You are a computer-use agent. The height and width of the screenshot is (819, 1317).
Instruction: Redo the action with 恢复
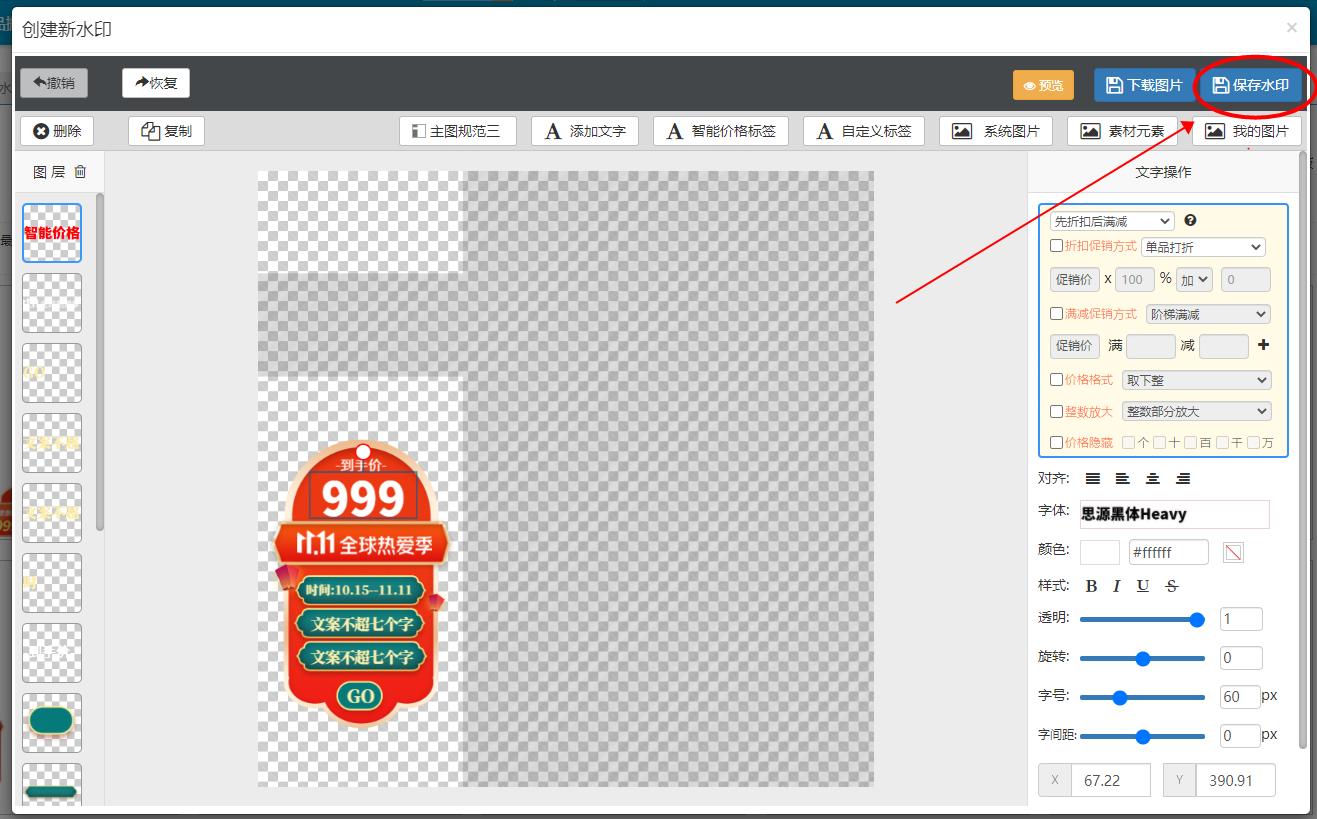pos(156,83)
